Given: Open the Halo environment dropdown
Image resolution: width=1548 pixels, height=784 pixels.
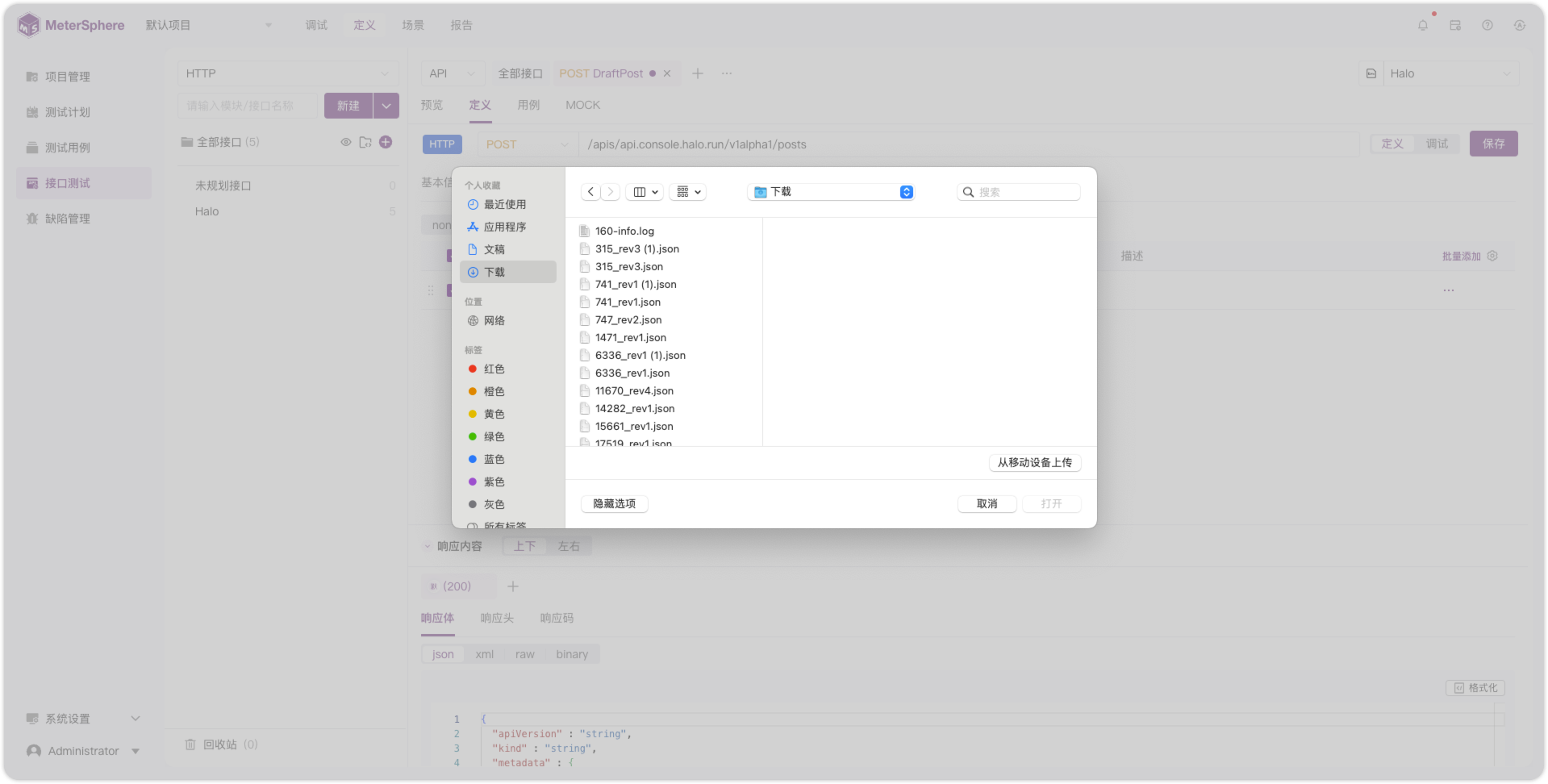Looking at the screenshot, I should 1450,73.
